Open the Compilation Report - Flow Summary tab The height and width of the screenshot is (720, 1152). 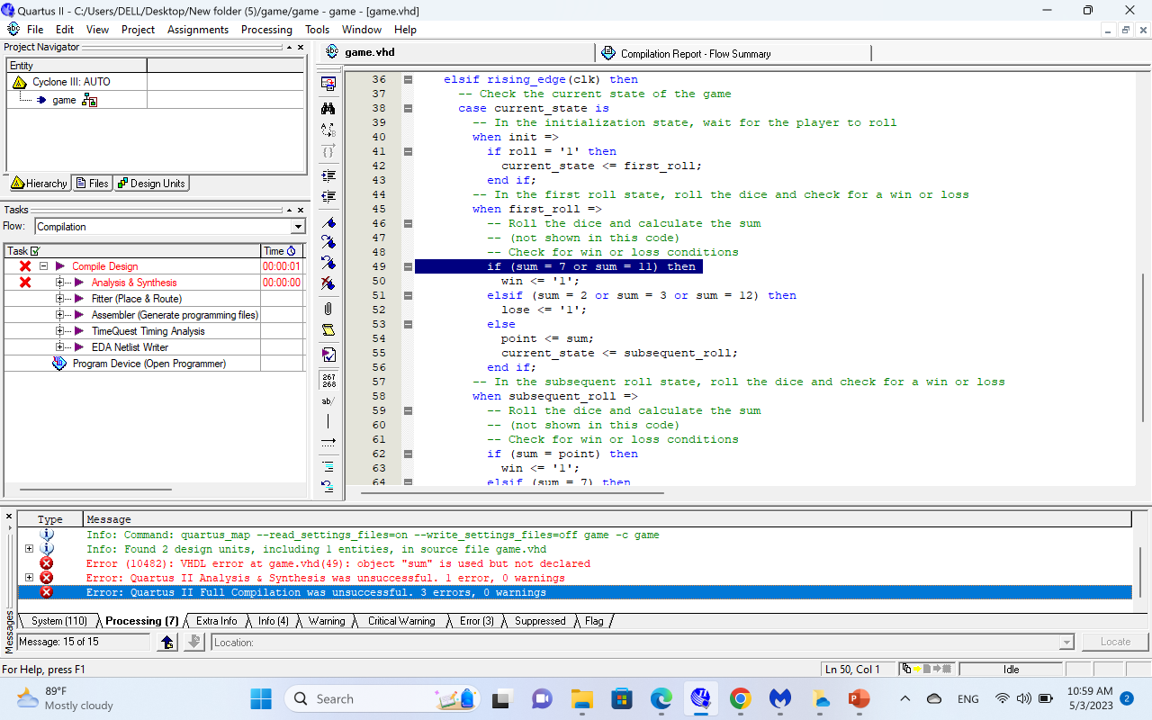pyautogui.click(x=694, y=54)
